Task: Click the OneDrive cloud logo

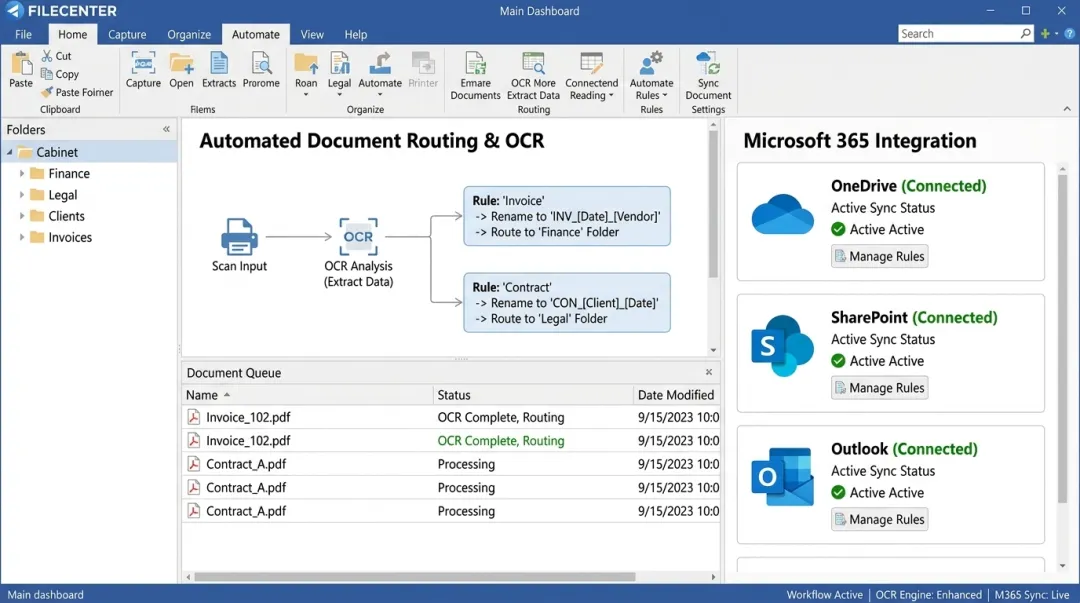Action: click(782, 214)
